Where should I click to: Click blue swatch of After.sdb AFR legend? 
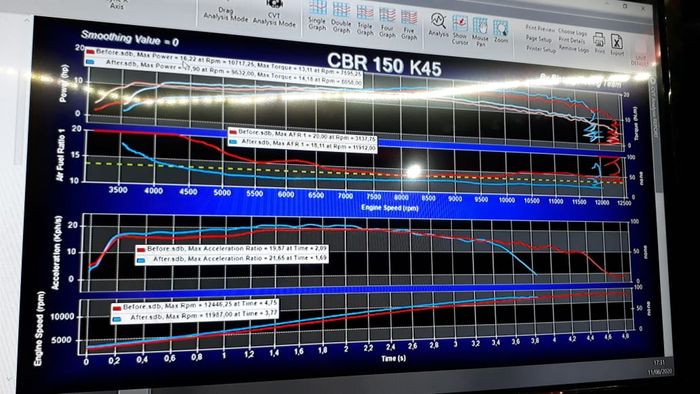tap(233, 142)
